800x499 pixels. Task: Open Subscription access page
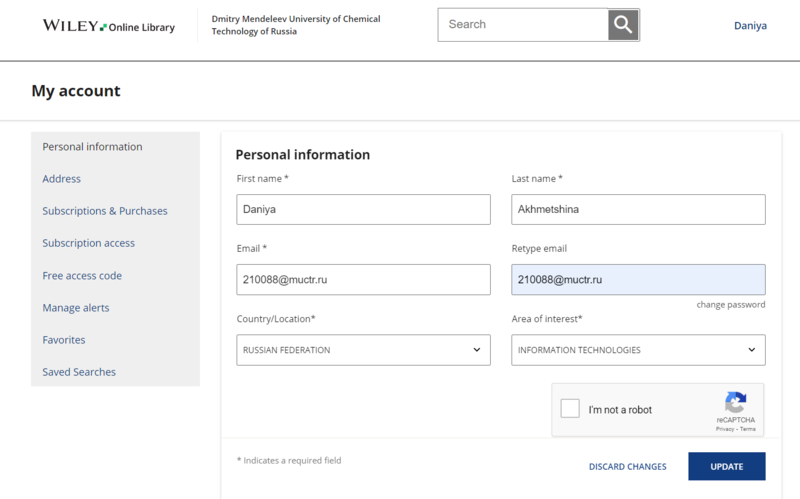click(x=88, y=243)
